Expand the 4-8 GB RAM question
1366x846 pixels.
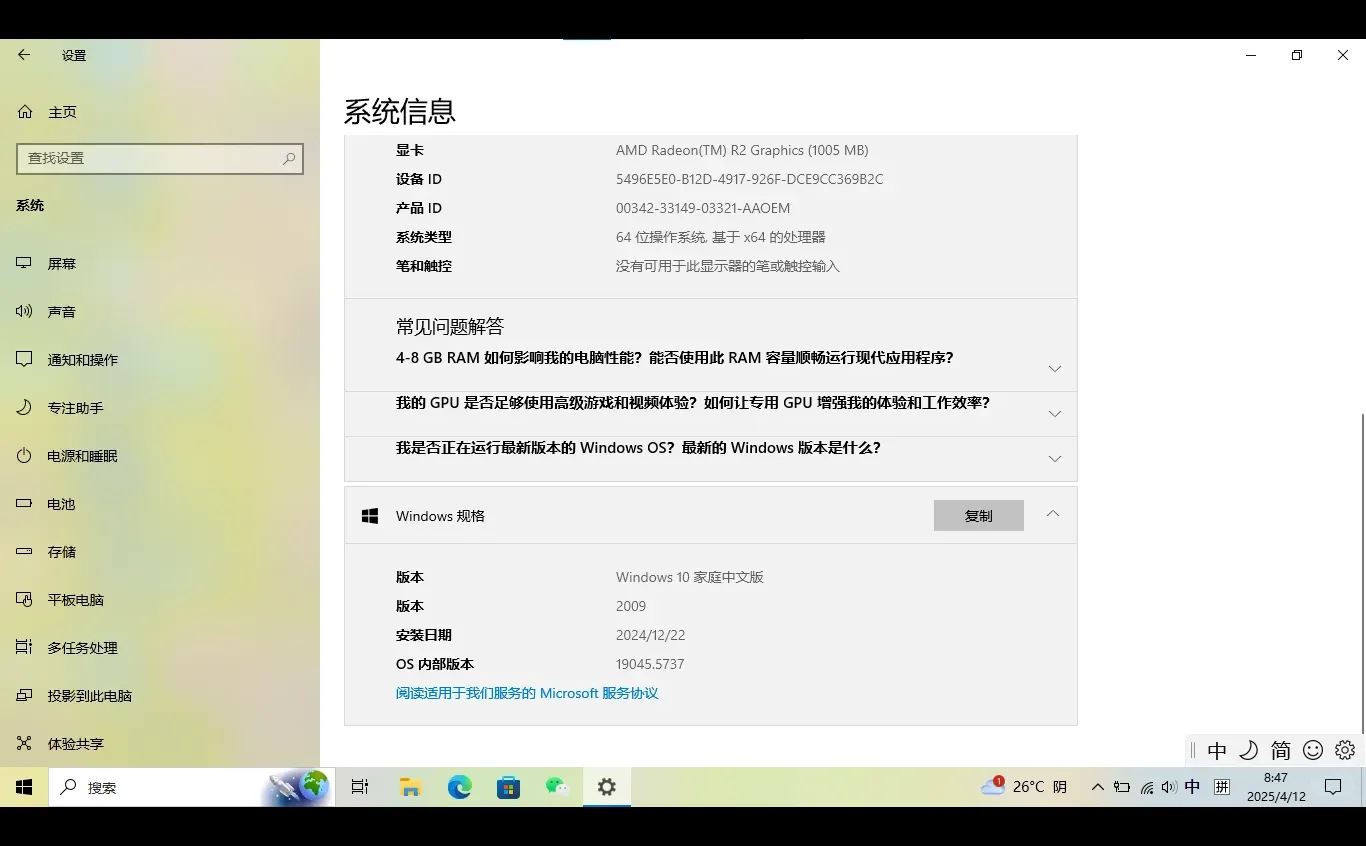(x=1054, y=368)
